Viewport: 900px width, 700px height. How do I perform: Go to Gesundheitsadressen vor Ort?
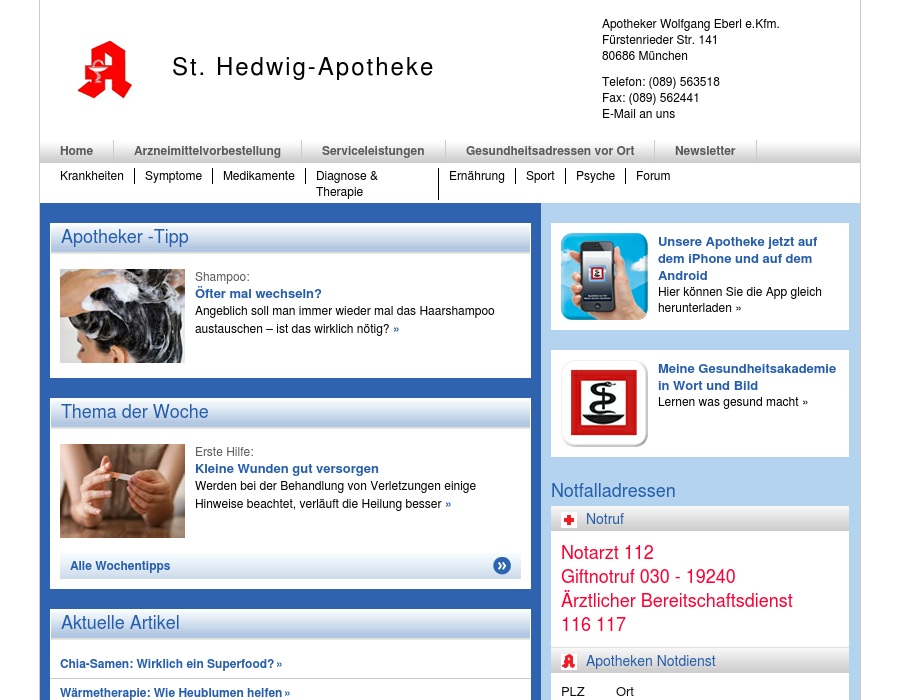[550, 151]
